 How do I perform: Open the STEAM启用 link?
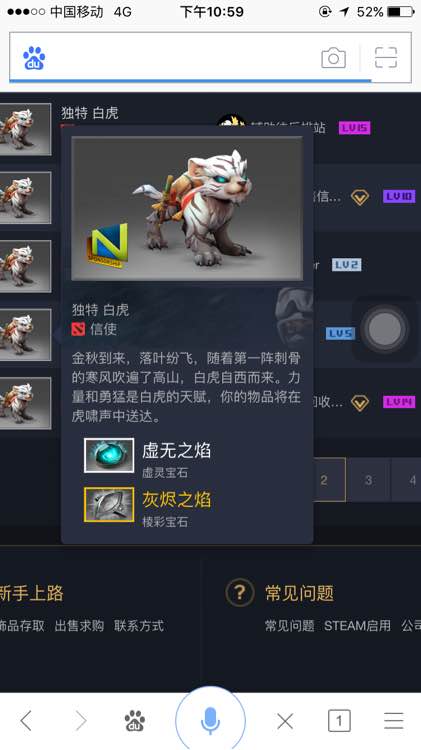tap(357, 626)
